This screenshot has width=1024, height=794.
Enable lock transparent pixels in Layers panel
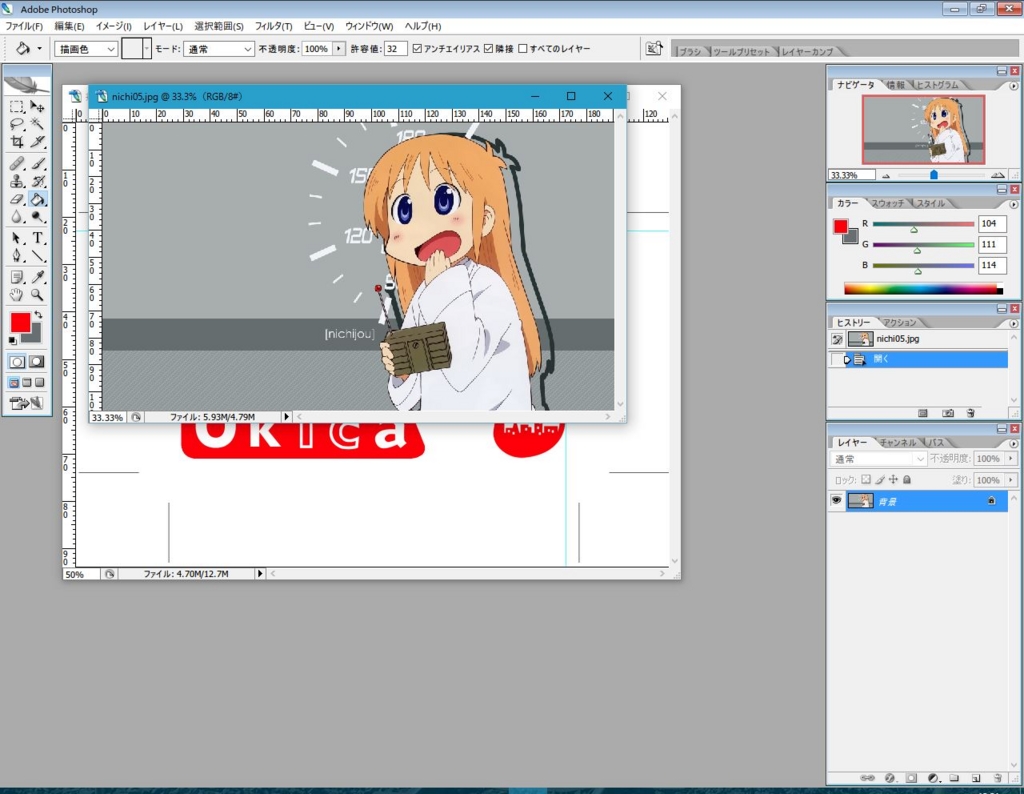(x=865, y=480)
